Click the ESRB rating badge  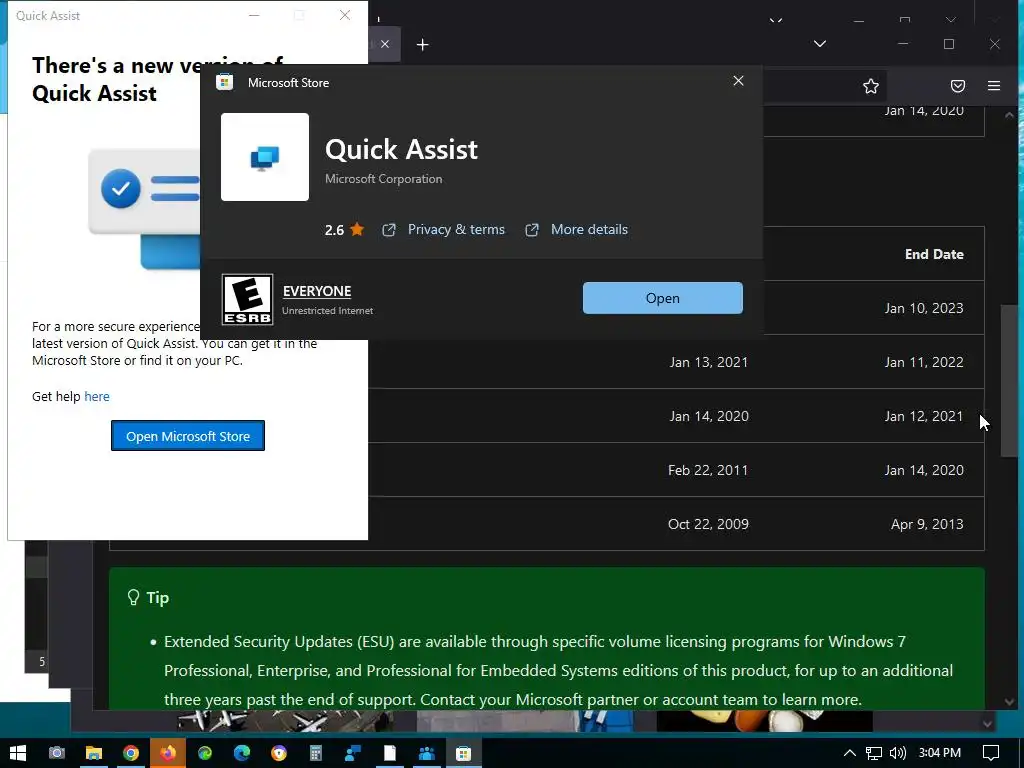247,299
